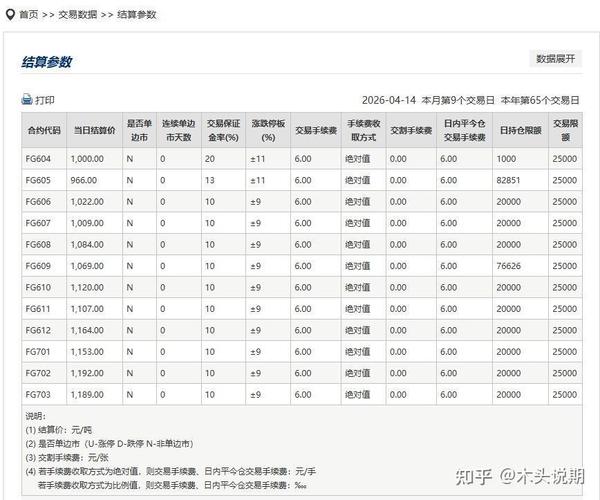Select the 日持仓限额 column header
Image resolution: width=600 pixels, height=500 pixels.
tap(520, 130)
